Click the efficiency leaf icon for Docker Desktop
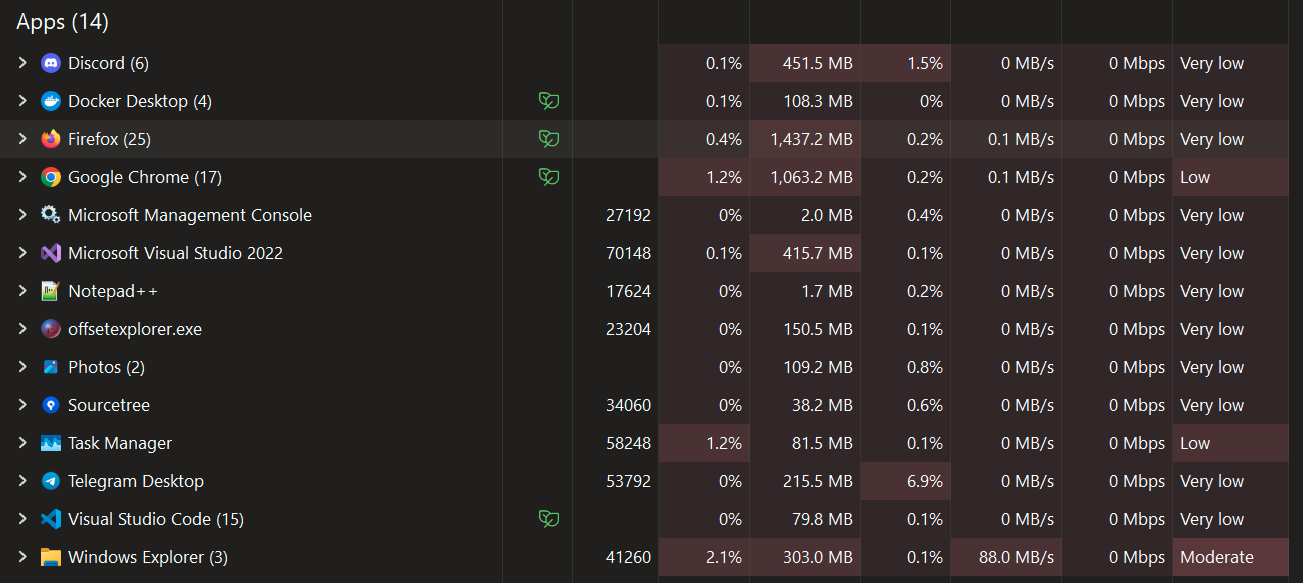The image size is (1303, 583). pos(549,101)
